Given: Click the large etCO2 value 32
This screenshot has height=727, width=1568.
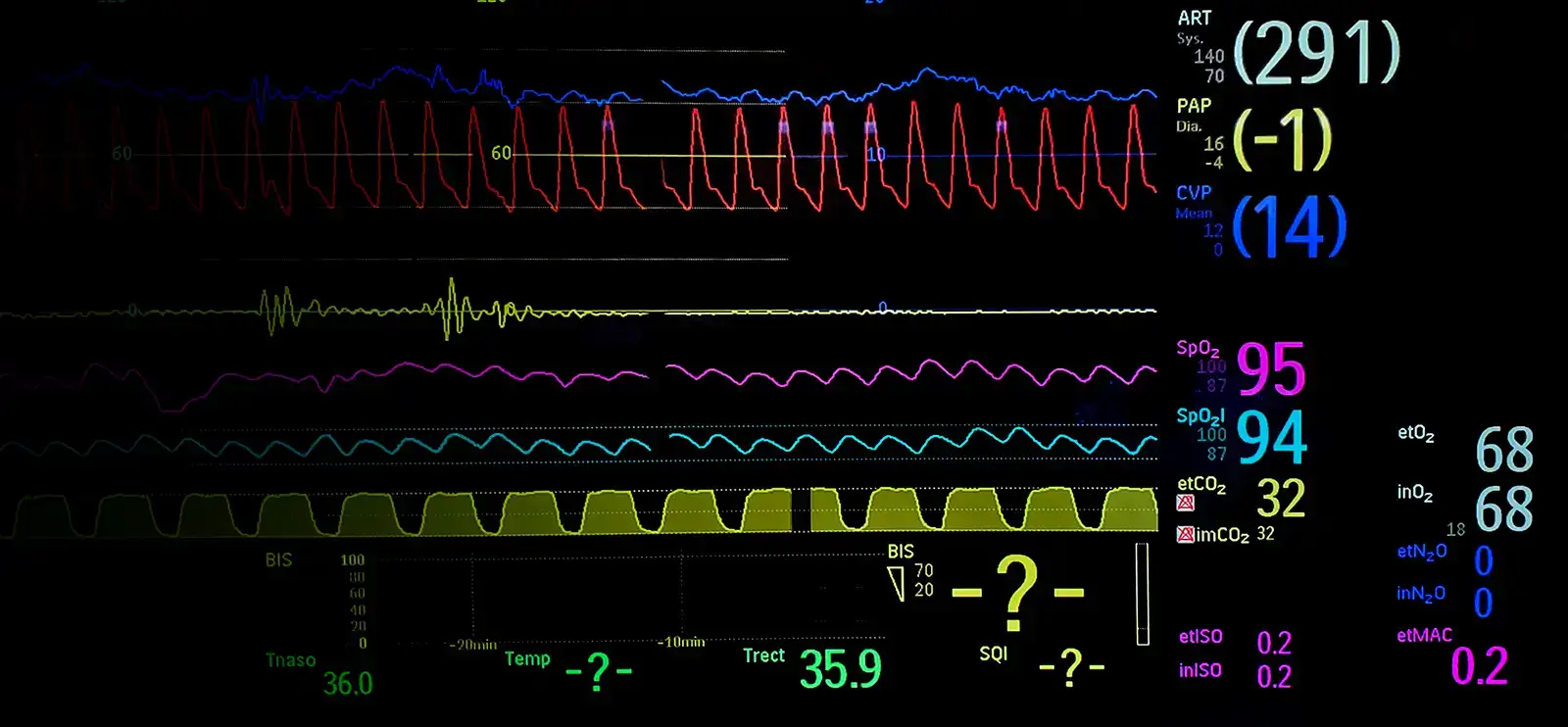Looking at the screenshot, I should (x=1282, y=499).
